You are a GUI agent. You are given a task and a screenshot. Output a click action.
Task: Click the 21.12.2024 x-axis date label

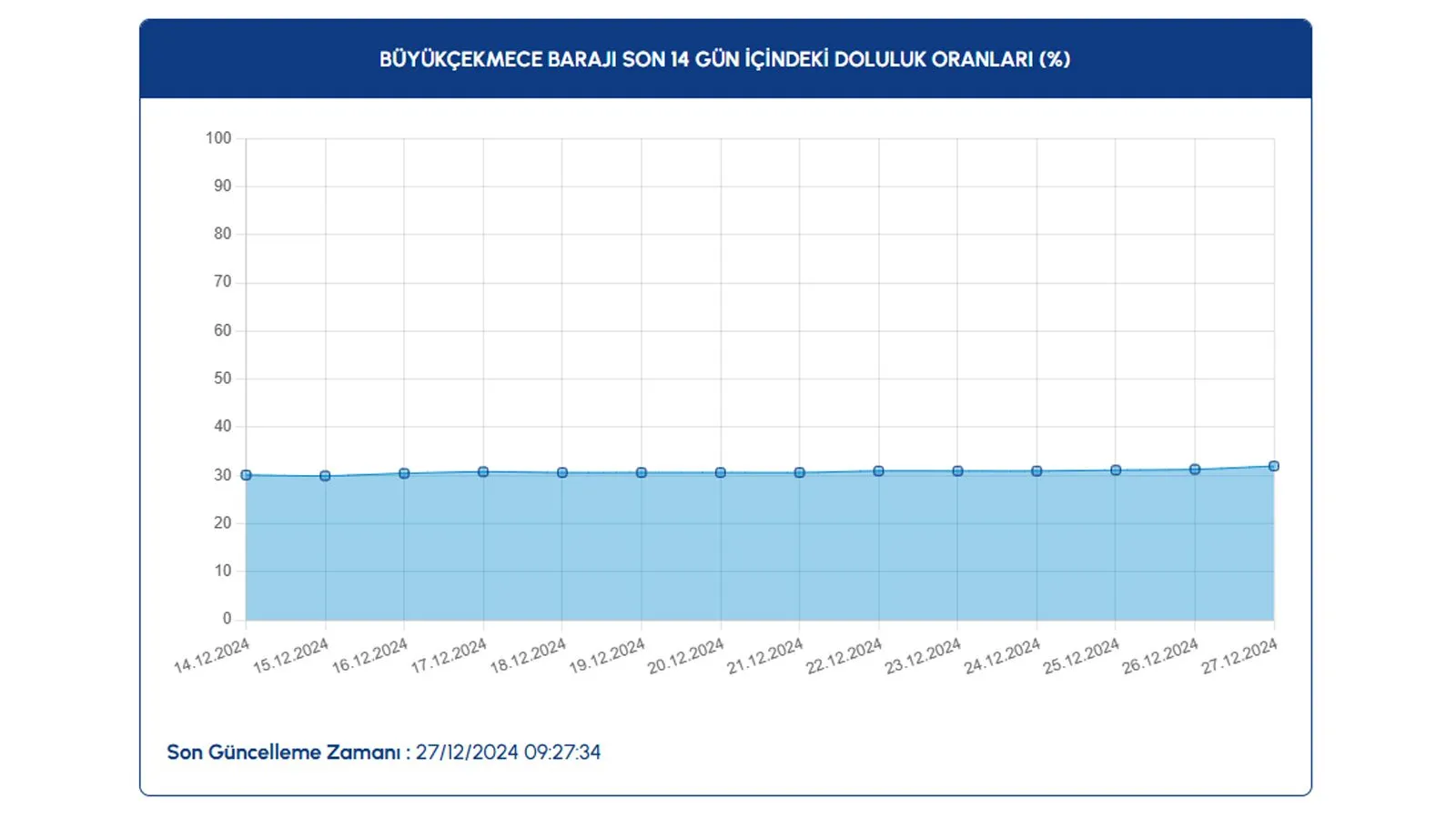pyautogui.click(x=765, y=656)
